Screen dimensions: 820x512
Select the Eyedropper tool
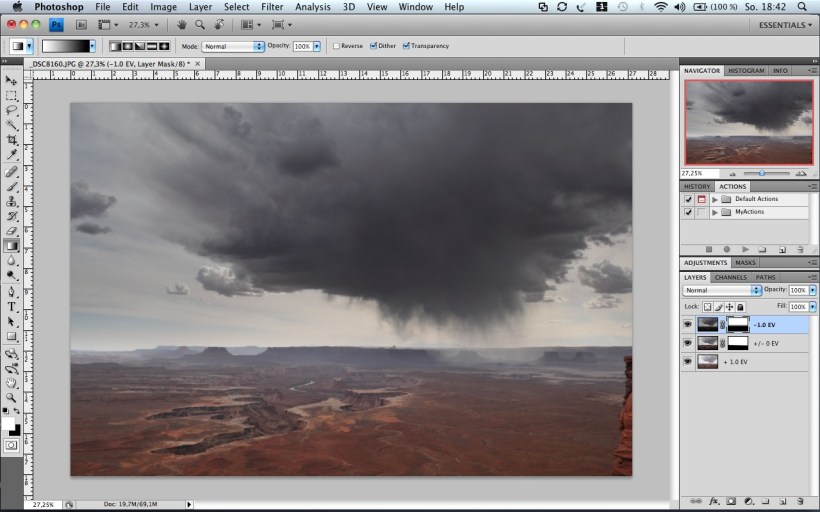(11, 154)
